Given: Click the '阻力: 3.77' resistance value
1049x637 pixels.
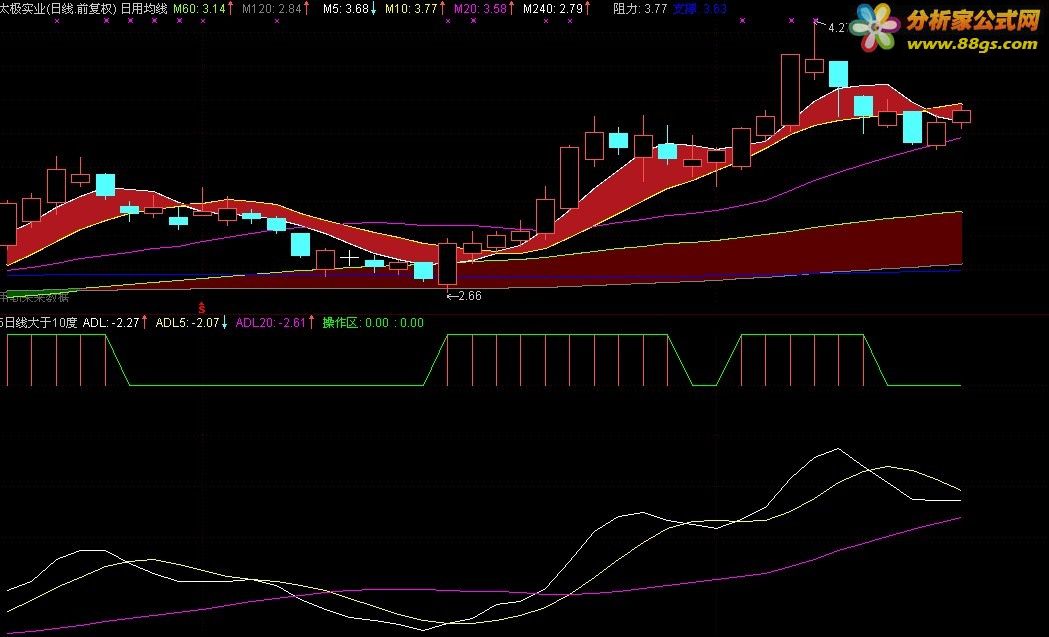Looking at the screenshot, I should (x=640, y=9).
